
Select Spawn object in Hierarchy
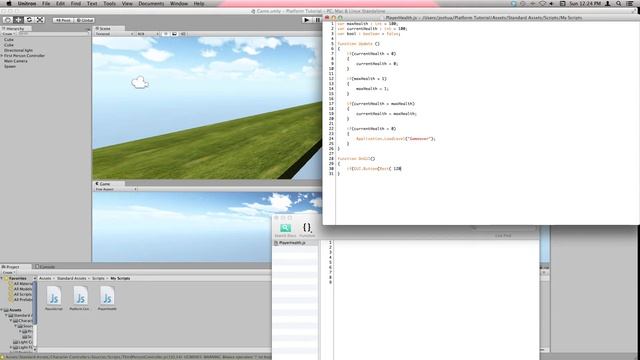9,66
